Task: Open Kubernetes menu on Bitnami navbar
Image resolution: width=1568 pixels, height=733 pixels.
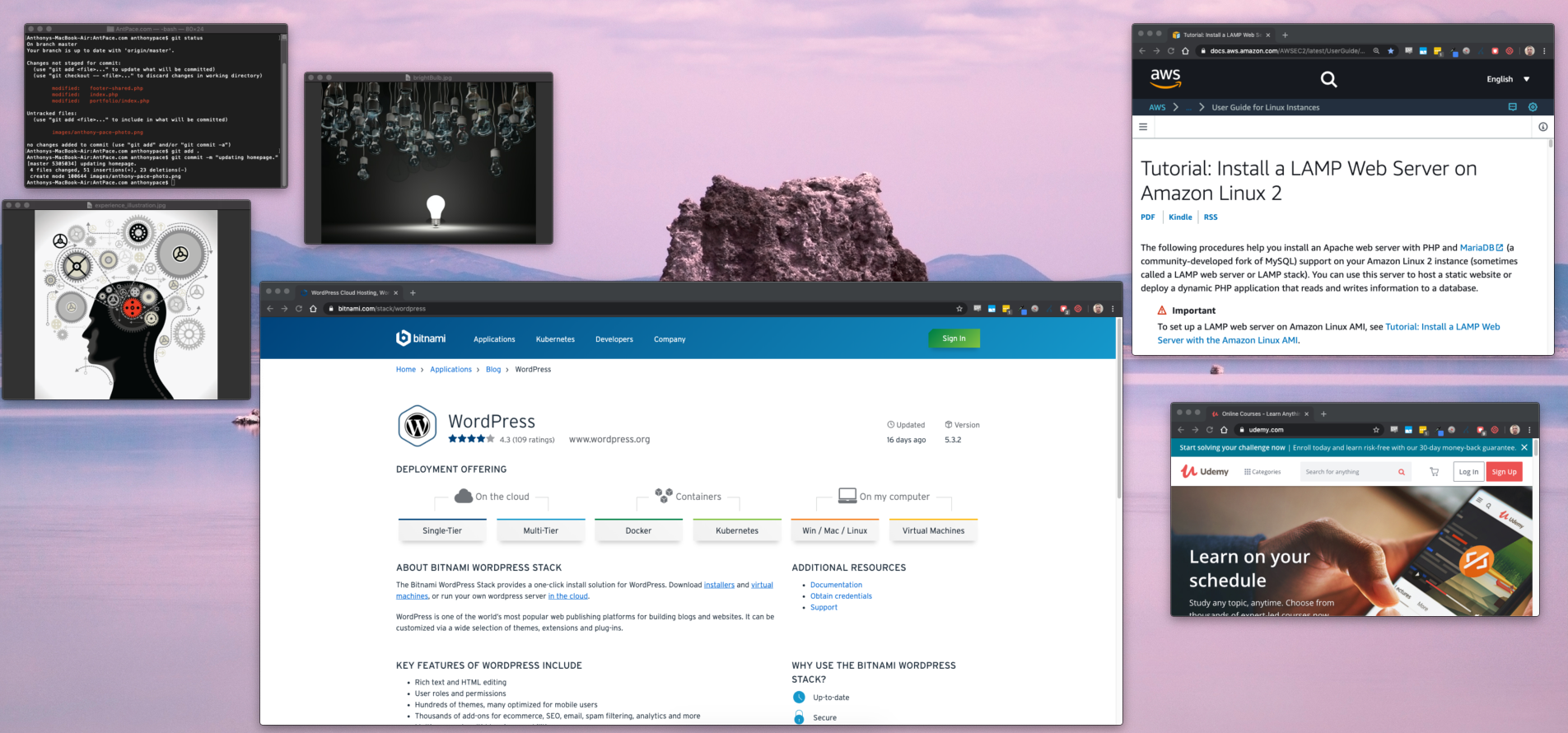Action: point(555,339)
